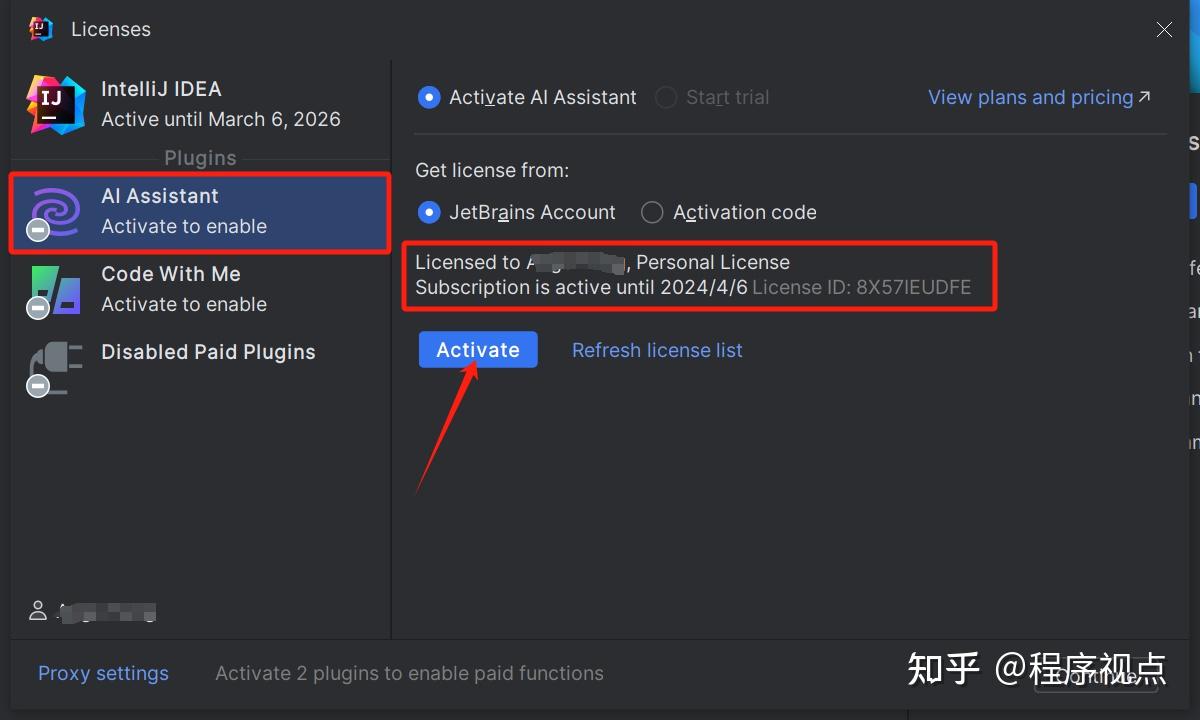Screen dimensions: 1200x720
Task: Click the Refresh license list link
Action: coord(657,350)
